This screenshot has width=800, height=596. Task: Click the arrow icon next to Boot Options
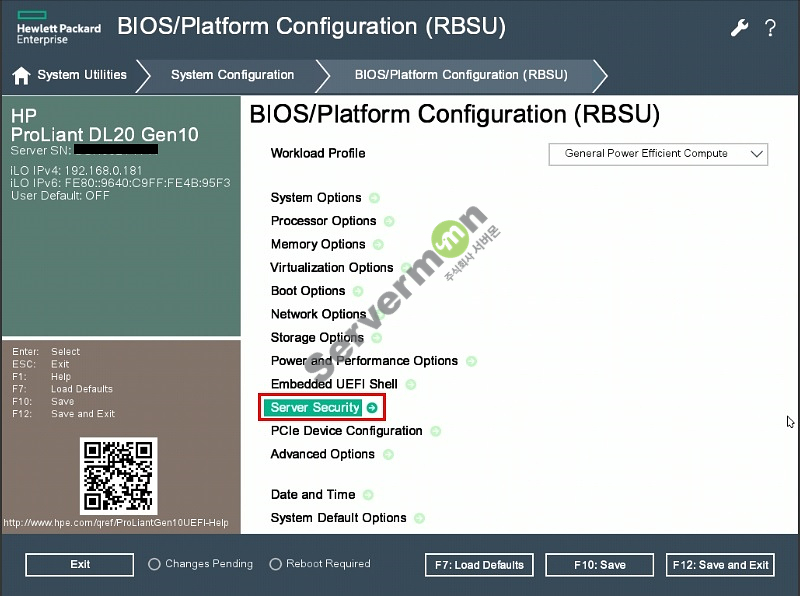coord(358,291)
